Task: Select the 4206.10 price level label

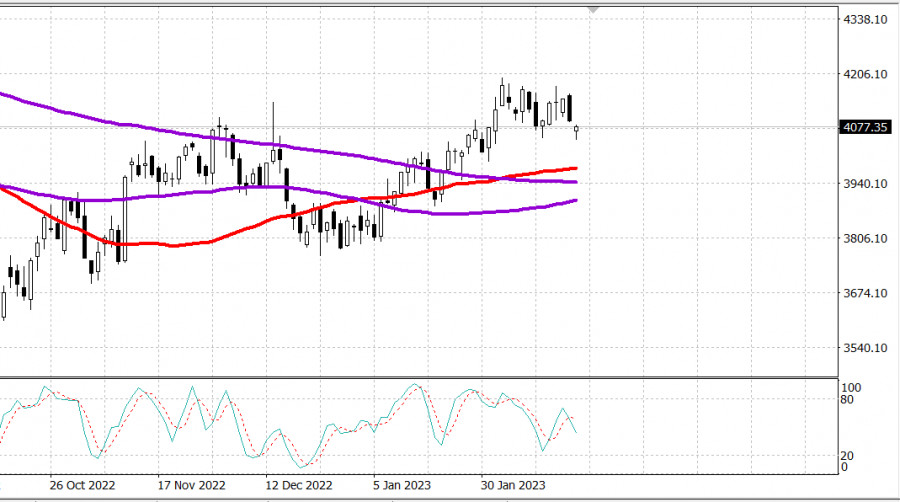Action: tap(866, 74)
